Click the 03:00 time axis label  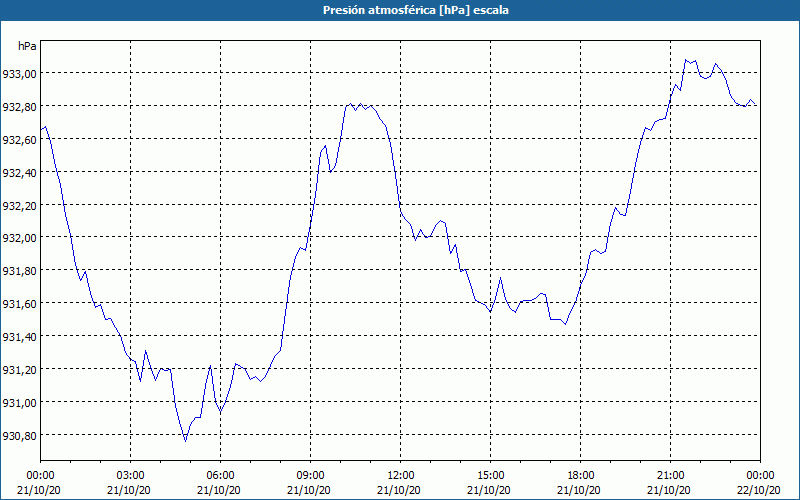point(131,476)
